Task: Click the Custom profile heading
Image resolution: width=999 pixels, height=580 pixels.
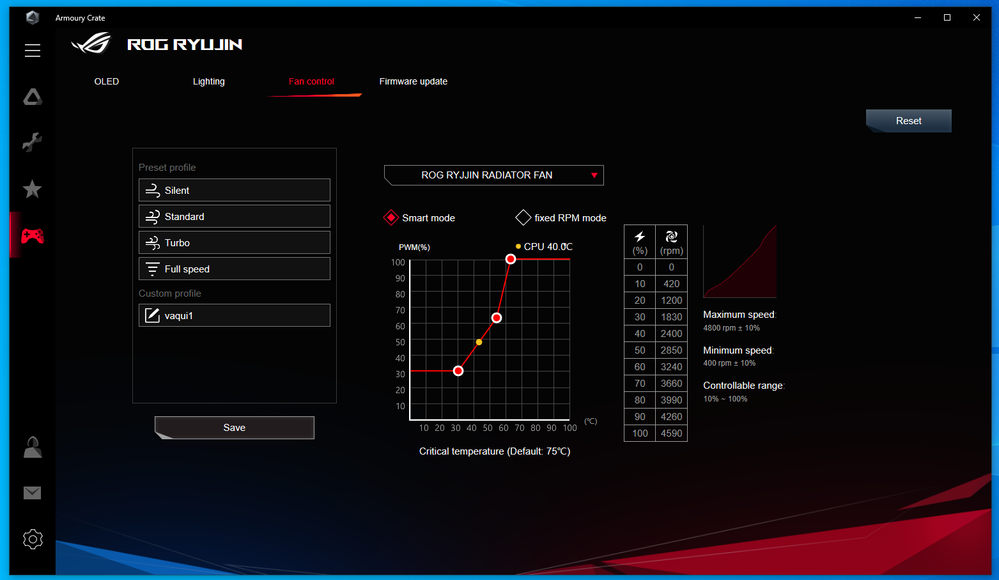Action: [x=169, y=293]
